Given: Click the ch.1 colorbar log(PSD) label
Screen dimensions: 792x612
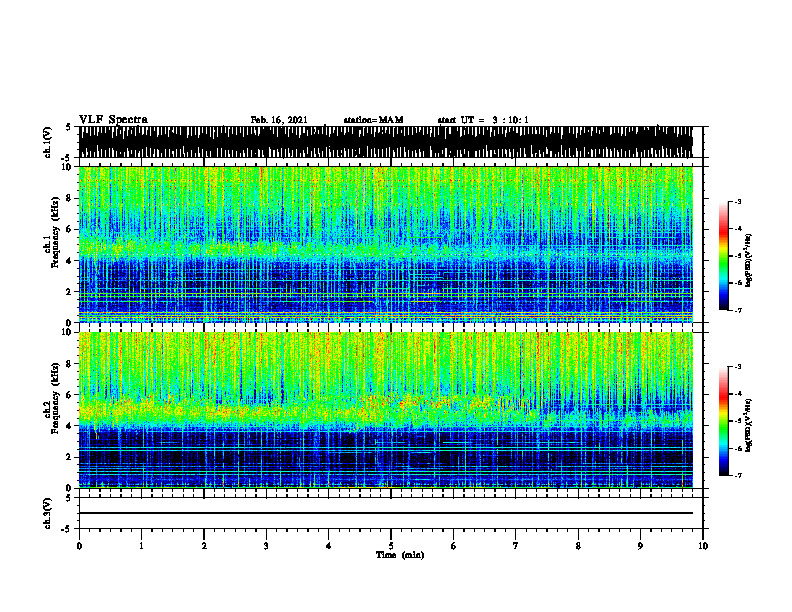Looking at the screenshot, I should tap(748, 261).
